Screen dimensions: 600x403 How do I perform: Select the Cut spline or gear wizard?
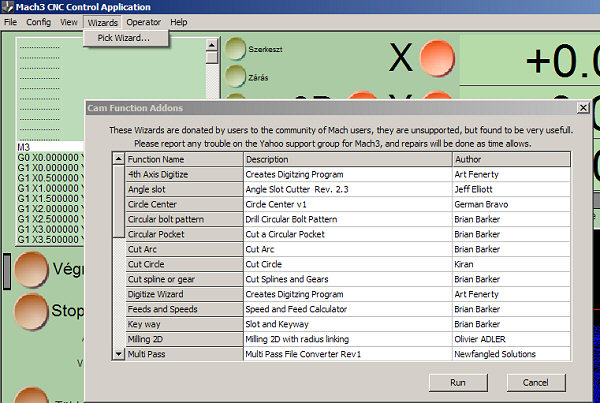click(184, 279)
